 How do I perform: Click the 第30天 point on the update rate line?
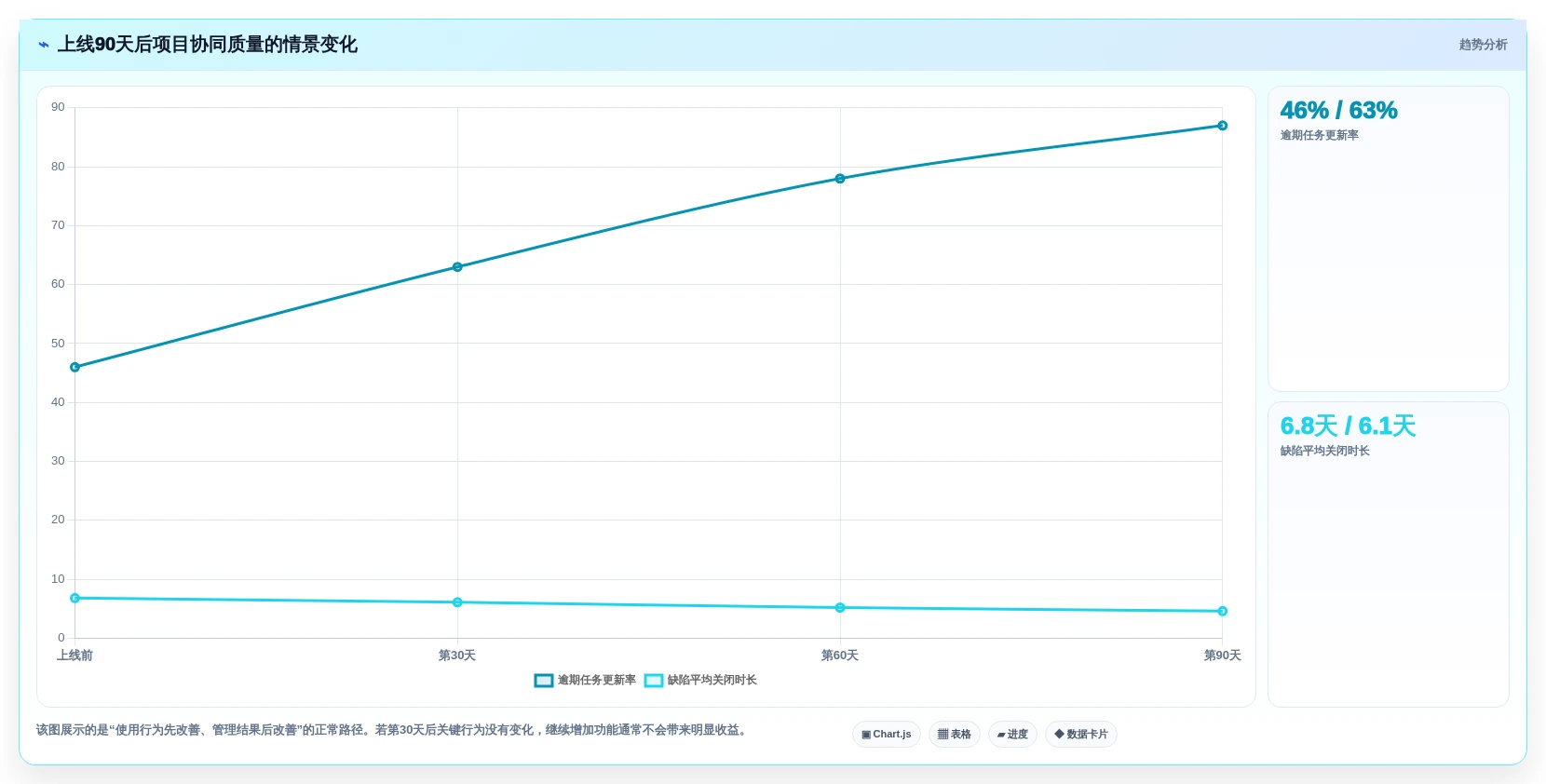457,267
